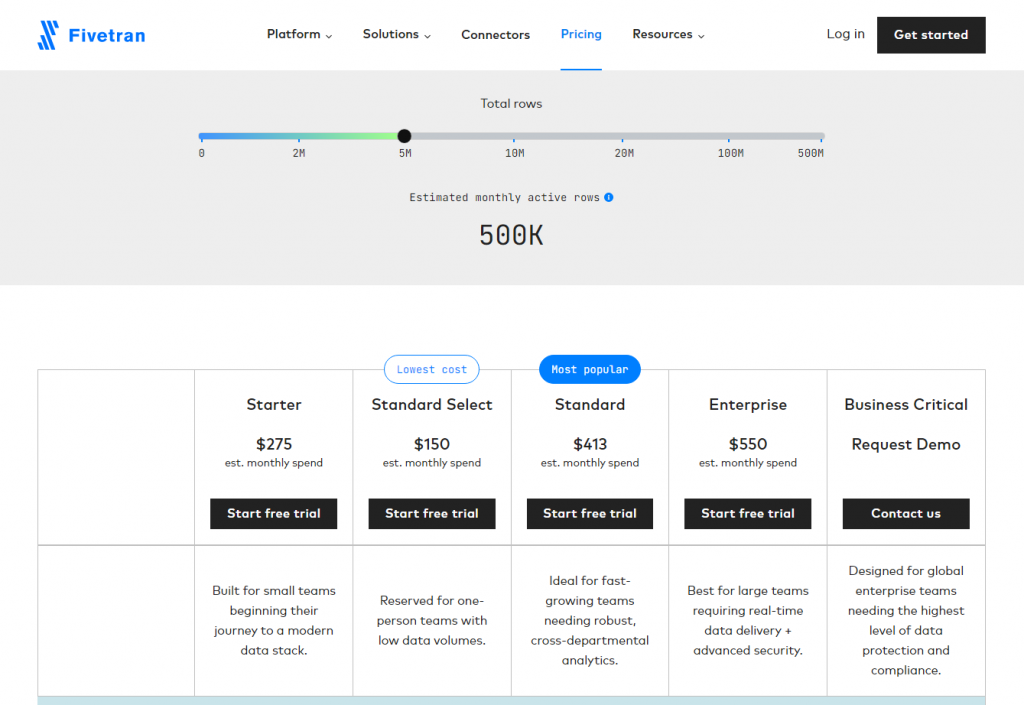This screenshot has width=1024, height=705.
Task: Click the Estimated monthly active rows label
Action: pos(504,197)
